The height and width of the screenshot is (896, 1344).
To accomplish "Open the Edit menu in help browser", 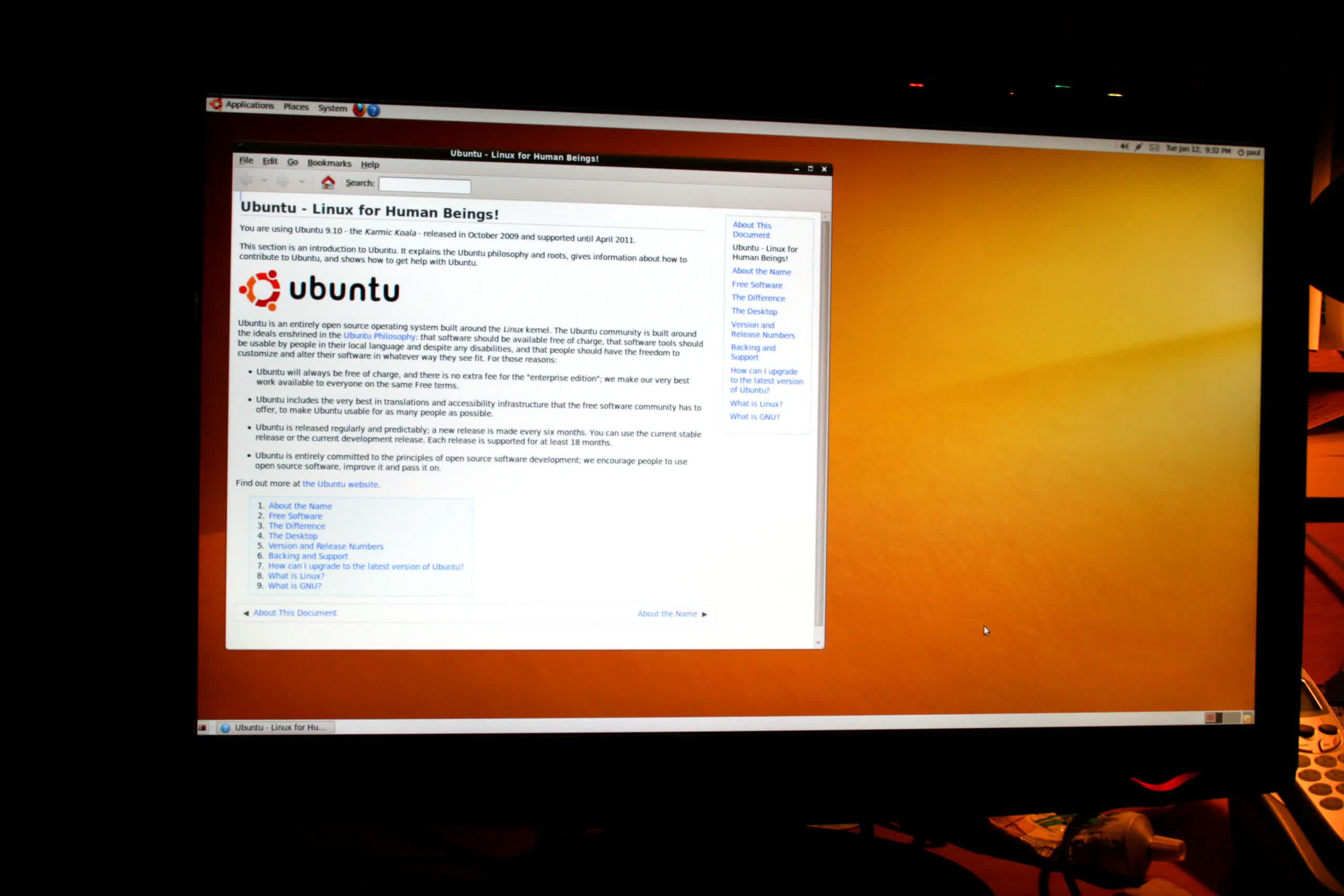I will click(270, 161).
